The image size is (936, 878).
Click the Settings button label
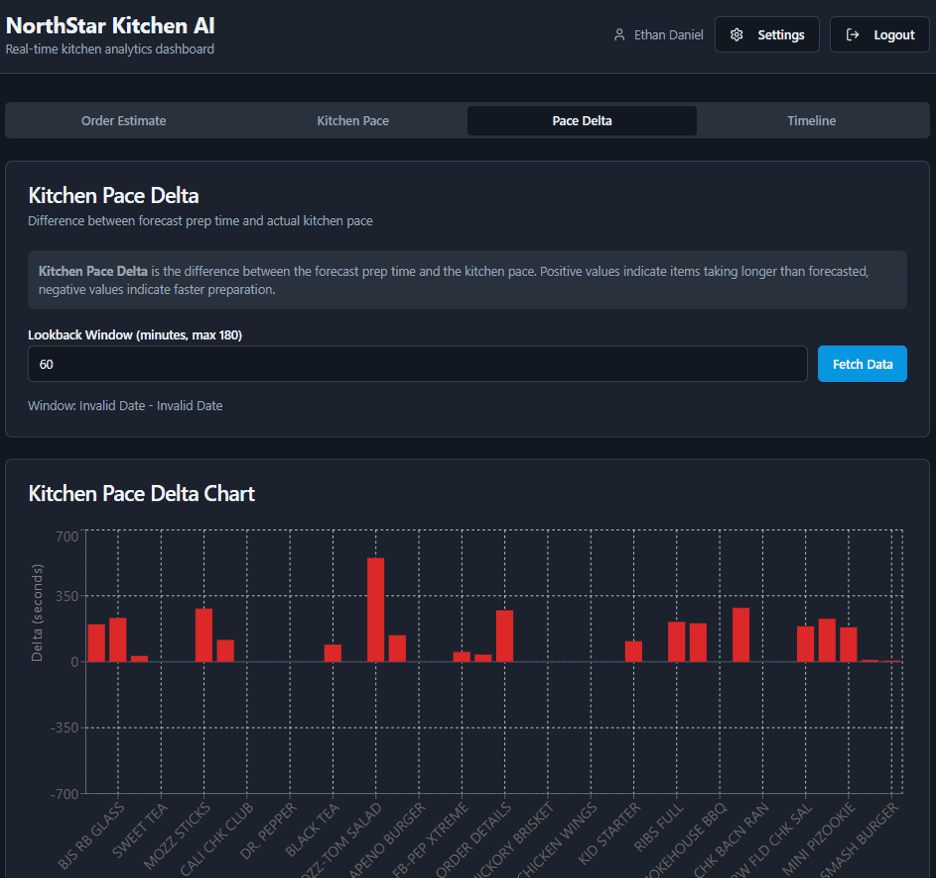(781, 35)
